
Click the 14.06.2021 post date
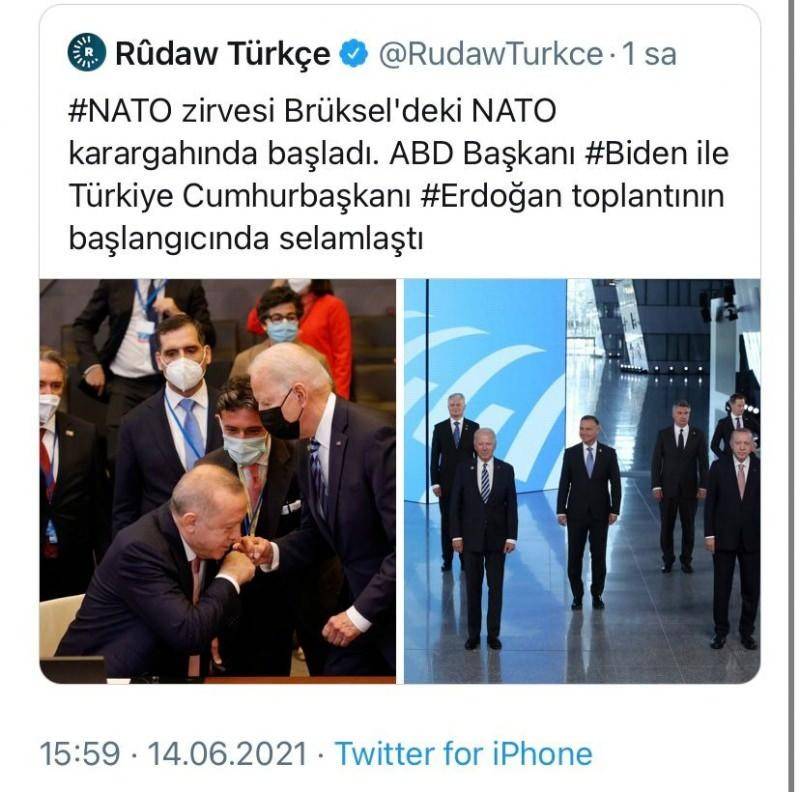pos(228,753)
